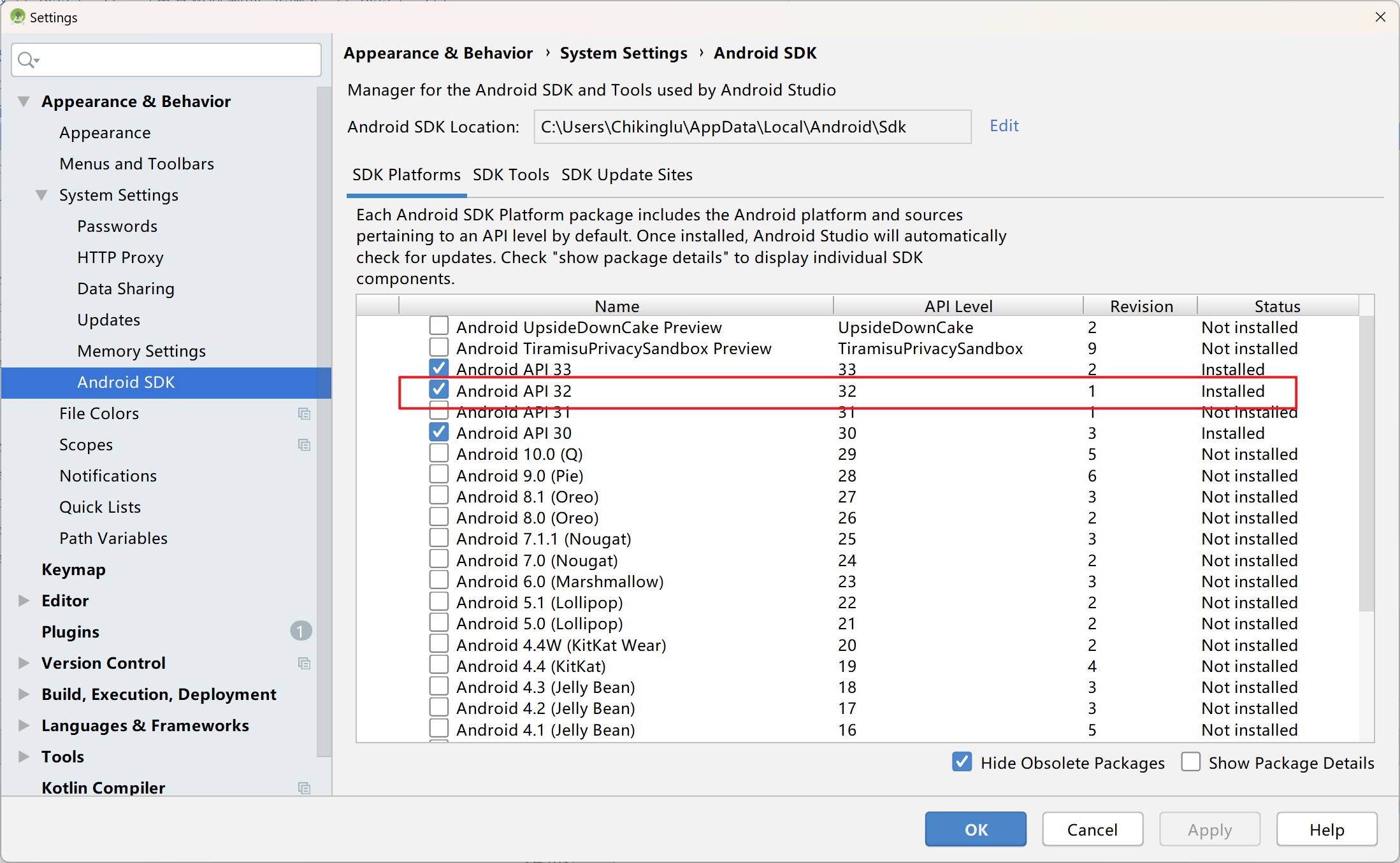Click the icon beside Version Control
This screenshot has width=1400, height=863.
[305, 663]
